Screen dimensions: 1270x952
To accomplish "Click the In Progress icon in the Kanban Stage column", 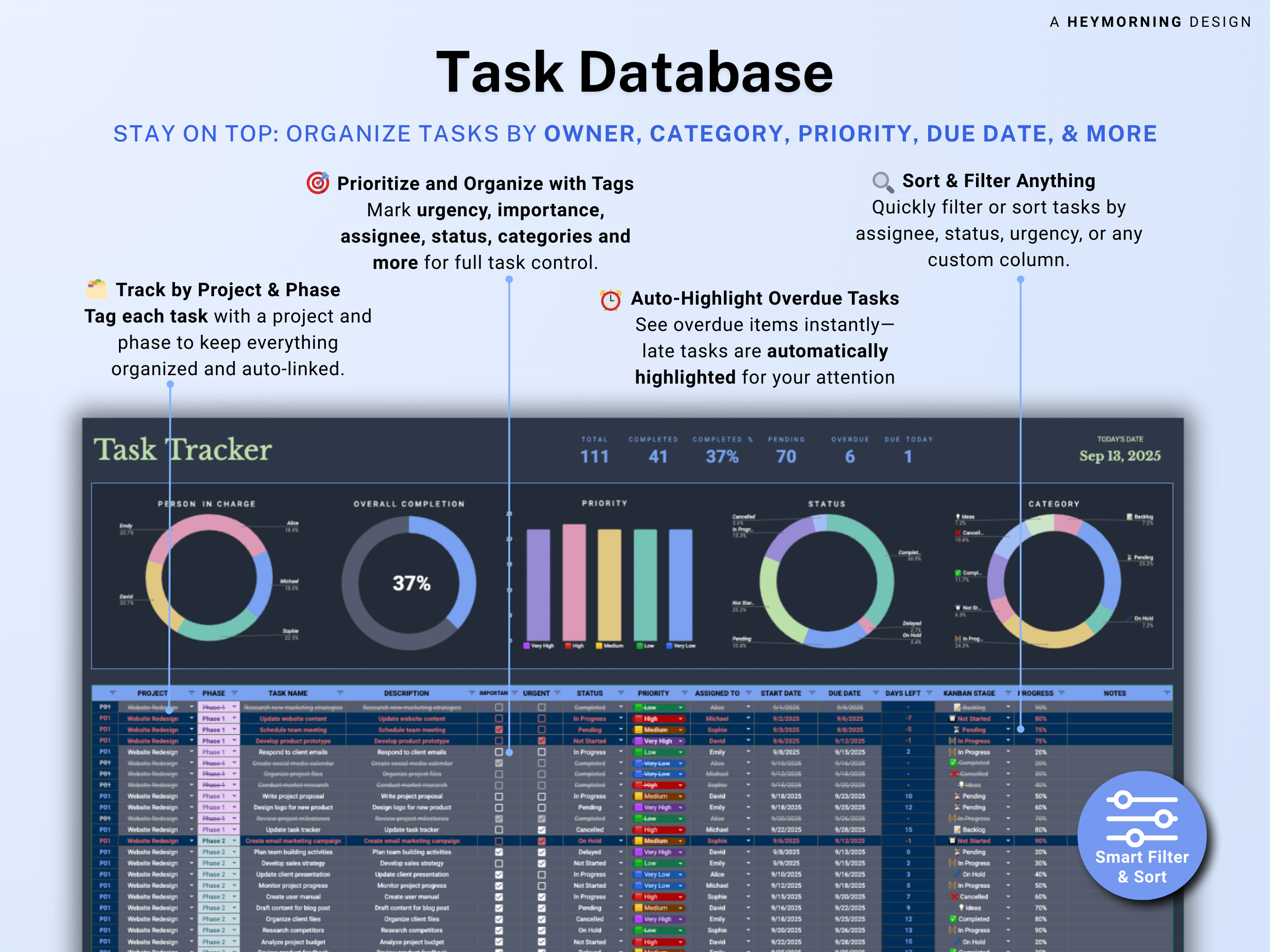I will pos(952,741).
